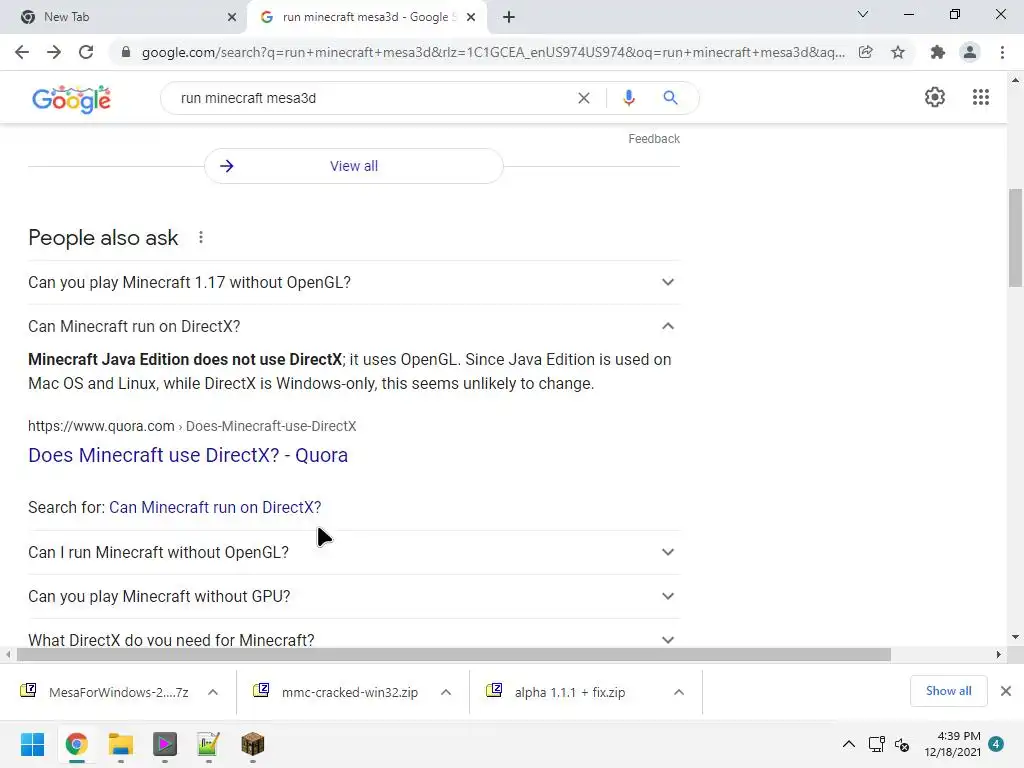Clear the search box with X
The image size is (1024, 768).
pos(584,98)
